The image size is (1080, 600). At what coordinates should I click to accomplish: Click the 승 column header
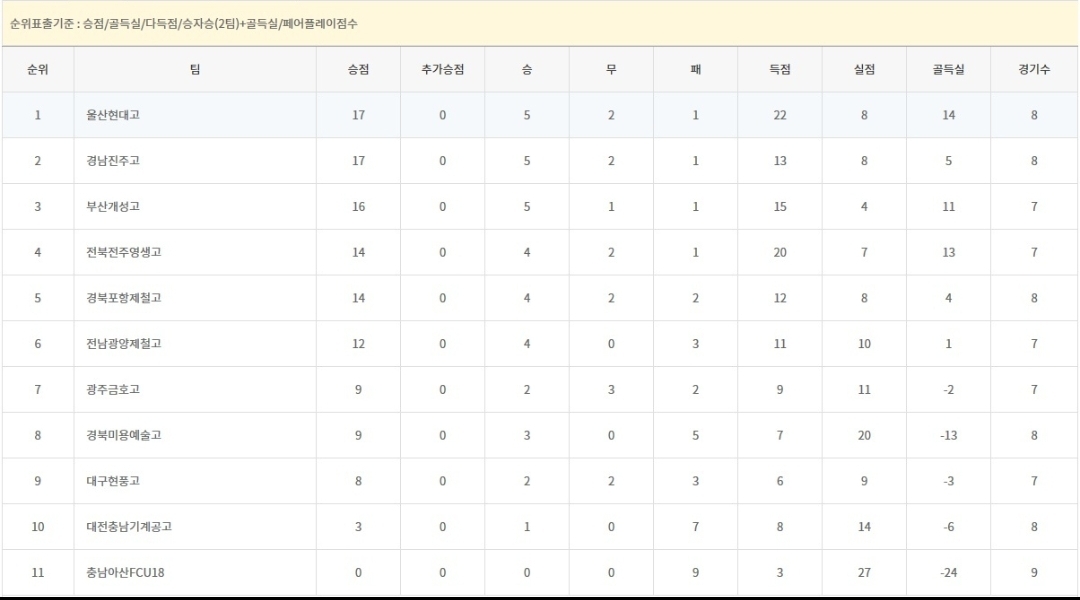[527, 70]
